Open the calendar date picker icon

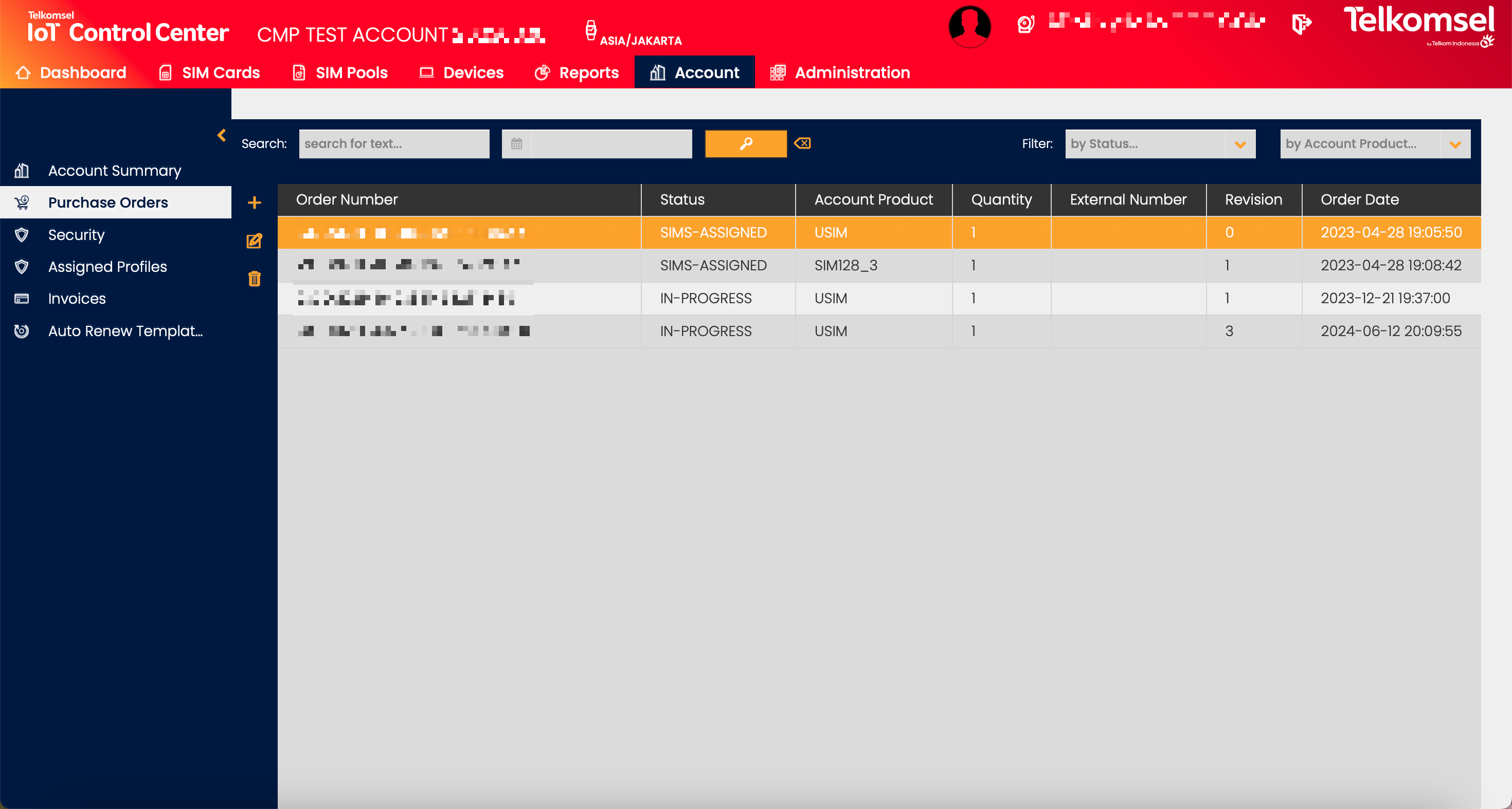[516, 144]
